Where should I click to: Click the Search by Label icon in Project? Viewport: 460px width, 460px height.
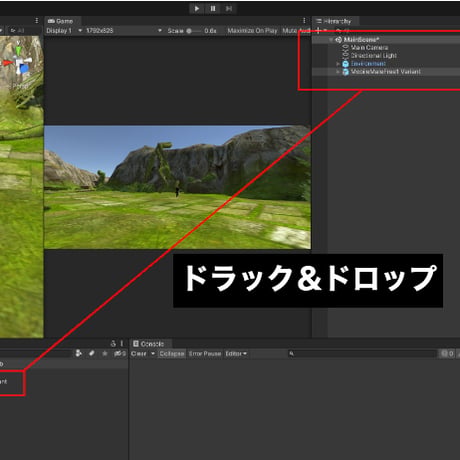(92, 353)
